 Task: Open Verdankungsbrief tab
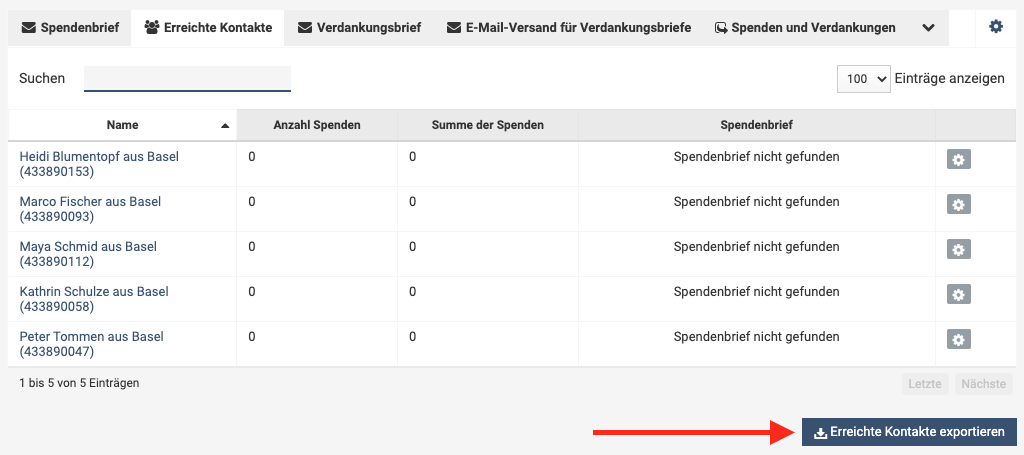tap(359, 28)
